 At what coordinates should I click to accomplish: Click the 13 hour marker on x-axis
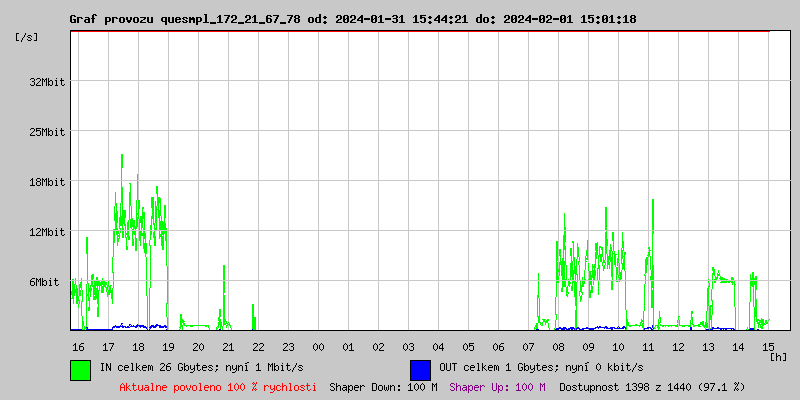(708, 346)
